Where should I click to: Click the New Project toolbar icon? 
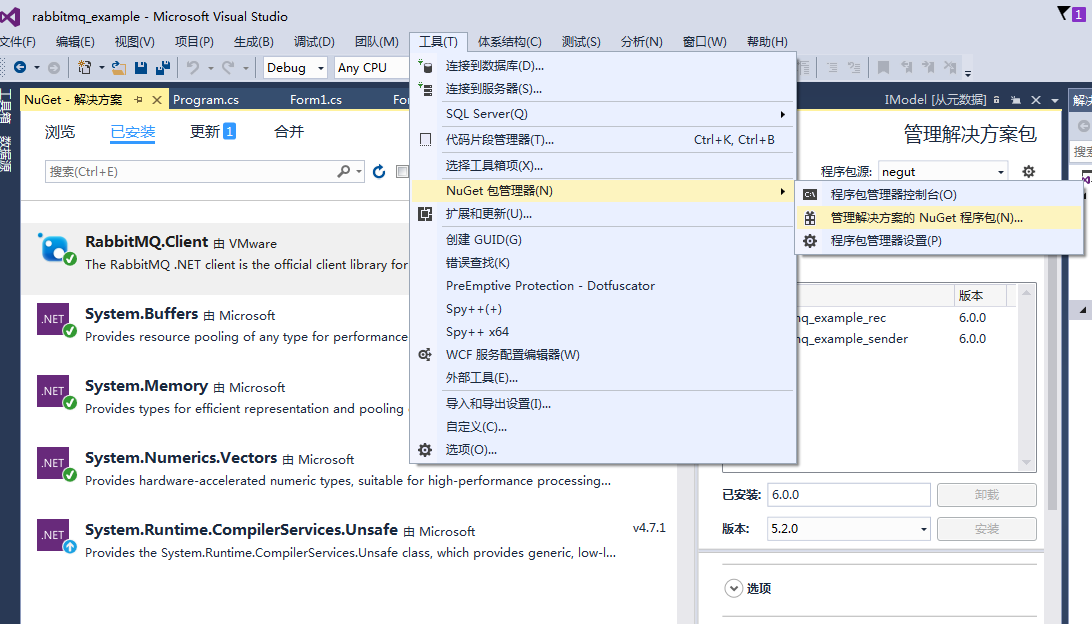click(x=84, y=68)
